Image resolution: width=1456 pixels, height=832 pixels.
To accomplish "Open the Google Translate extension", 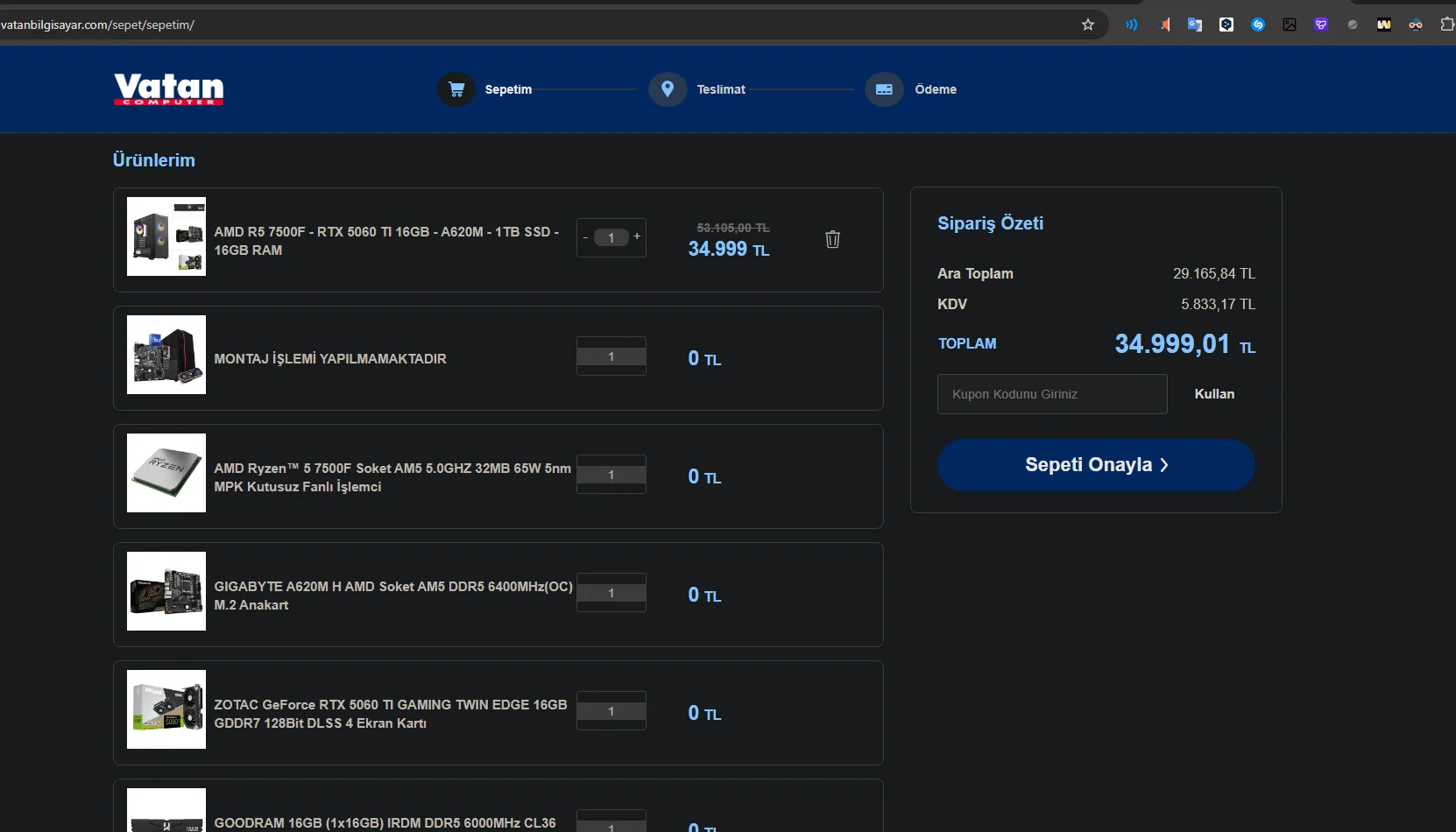I will pos(1195,25).
